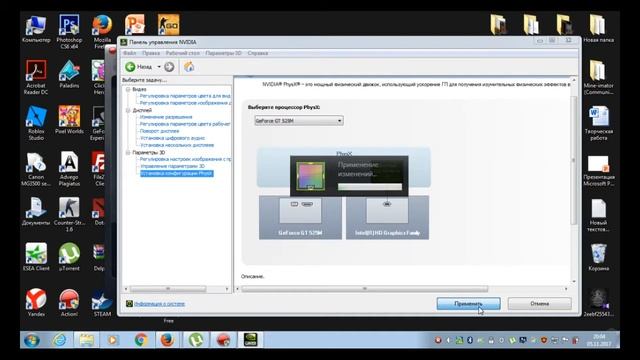This screenshot has width=640, height=360.
Task: Click the grey Forward arrow button
Action: coord(169,67)
